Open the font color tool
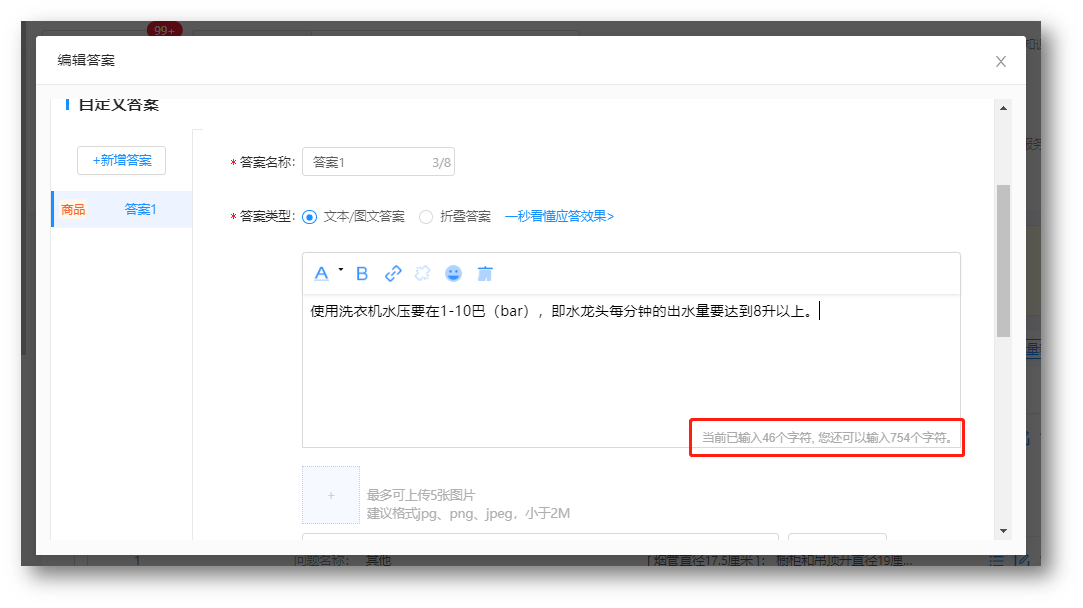 coord(321,274)
